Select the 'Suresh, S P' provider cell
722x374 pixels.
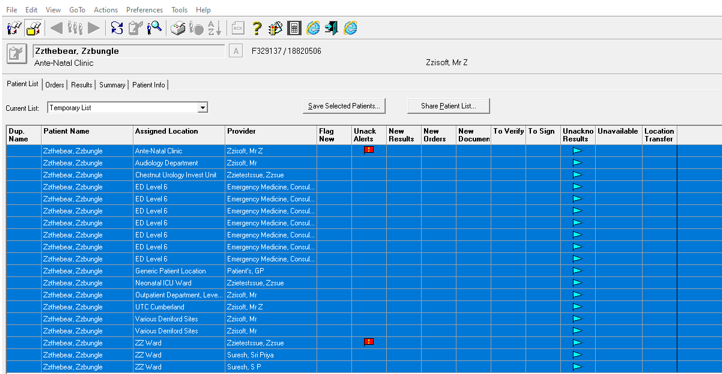[271, 367]
